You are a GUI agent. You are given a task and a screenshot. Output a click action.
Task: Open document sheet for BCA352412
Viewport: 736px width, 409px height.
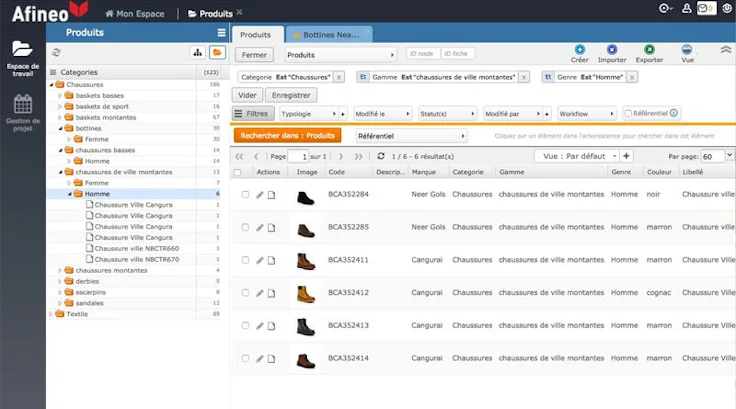pos(271,293)
